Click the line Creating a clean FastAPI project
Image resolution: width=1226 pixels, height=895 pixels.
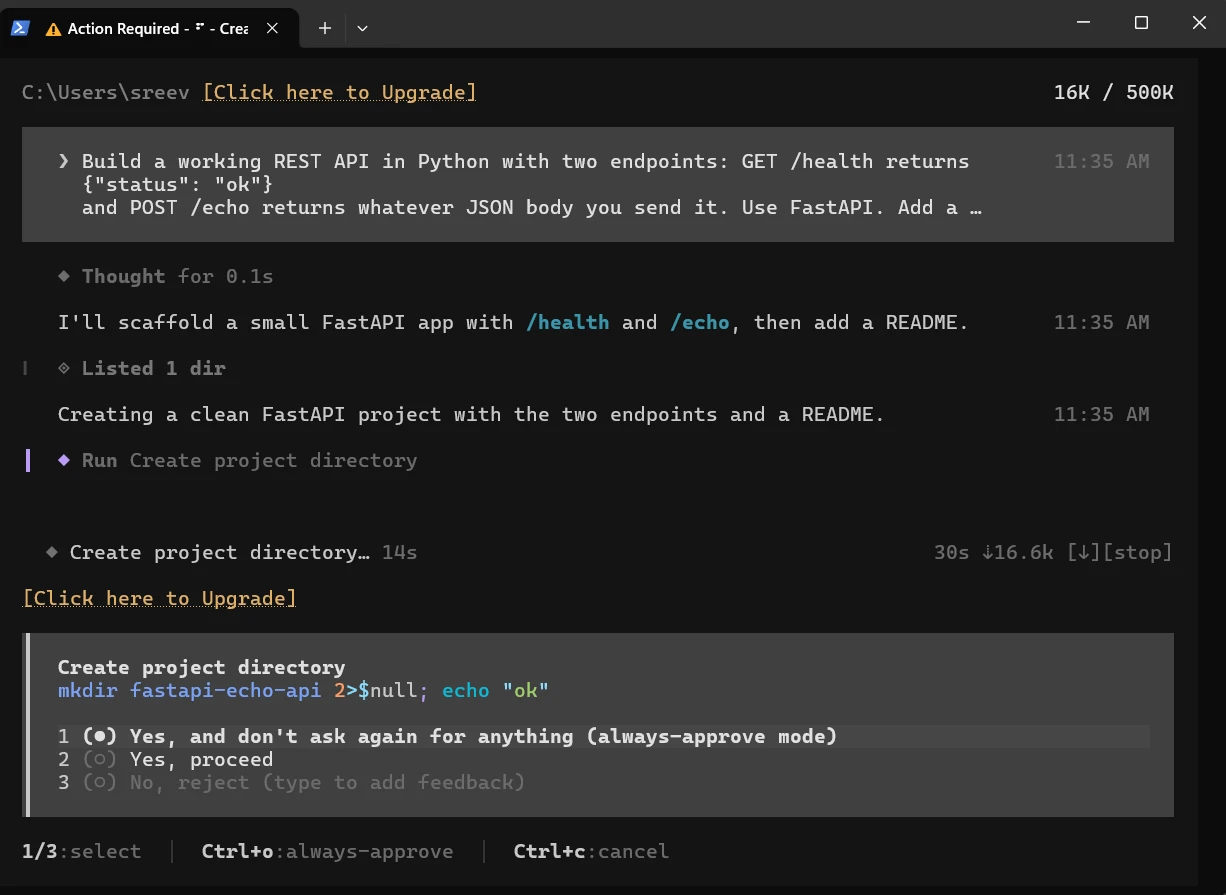(471, 414)
